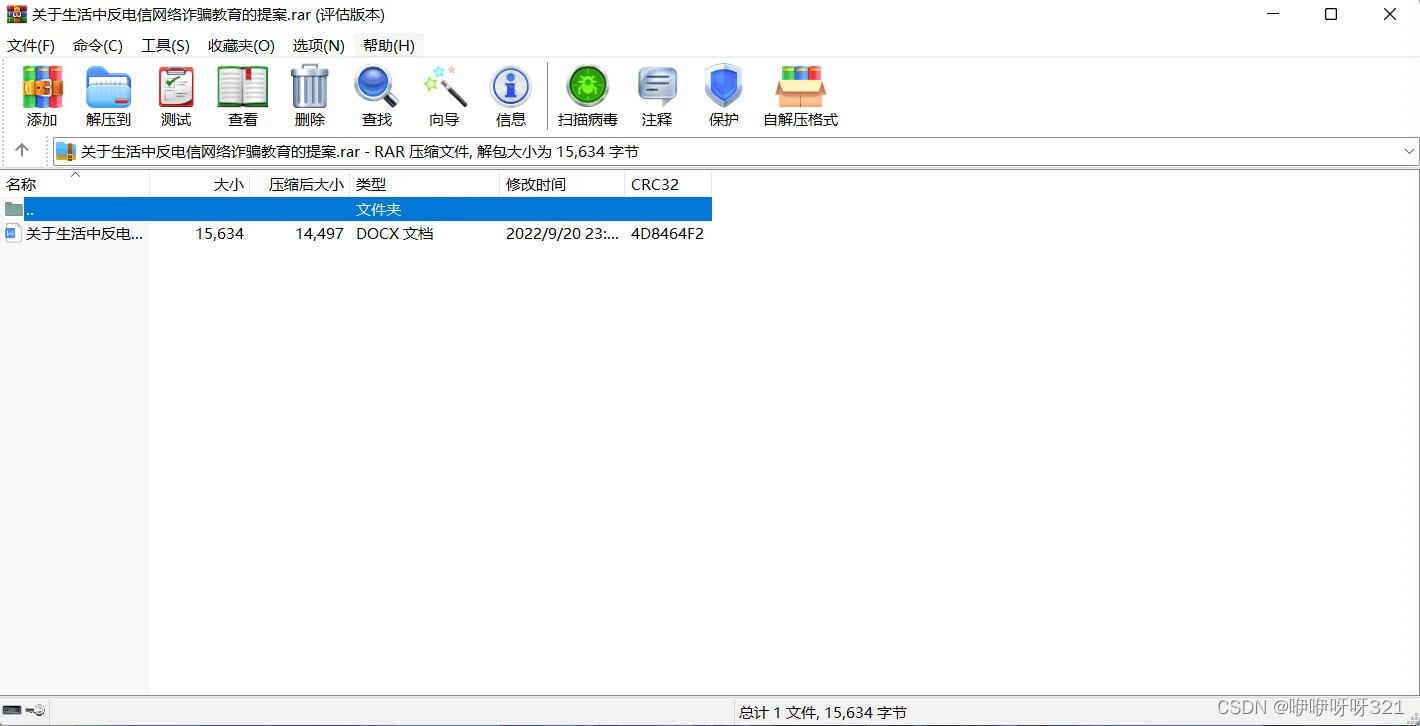Open the Options (选项) menu

pos(318,46)
